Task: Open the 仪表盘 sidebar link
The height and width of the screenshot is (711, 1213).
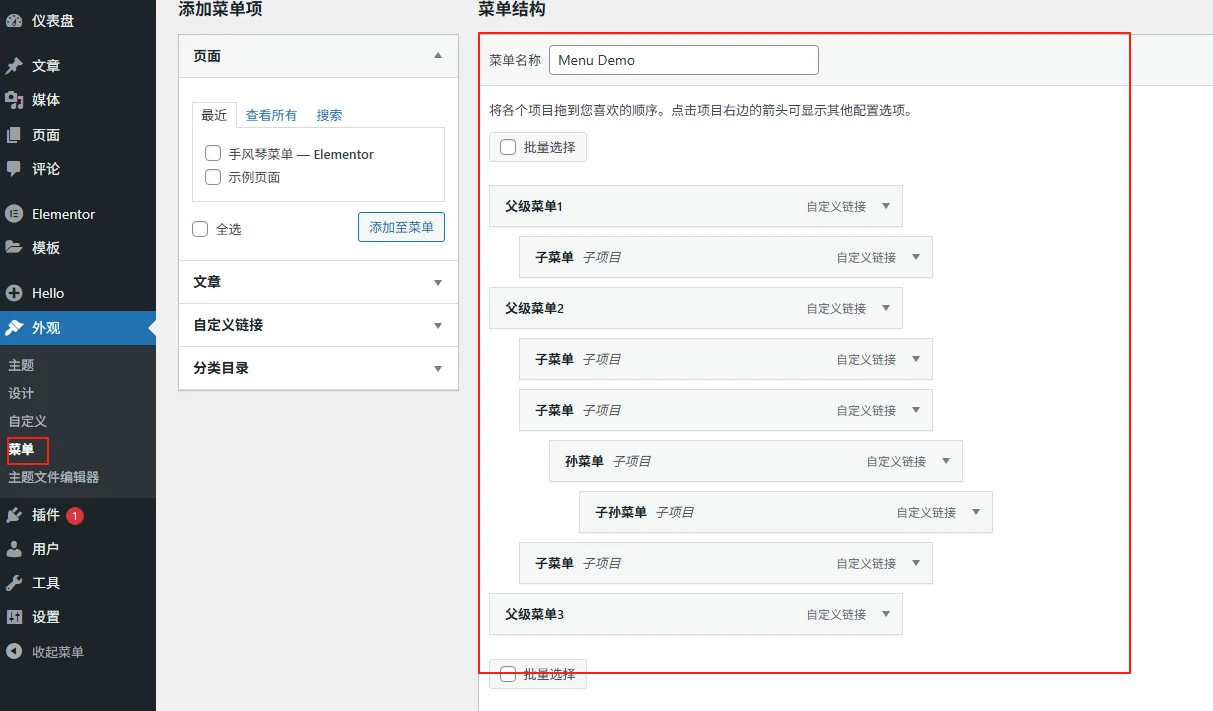Action: (x=53, y=20)
